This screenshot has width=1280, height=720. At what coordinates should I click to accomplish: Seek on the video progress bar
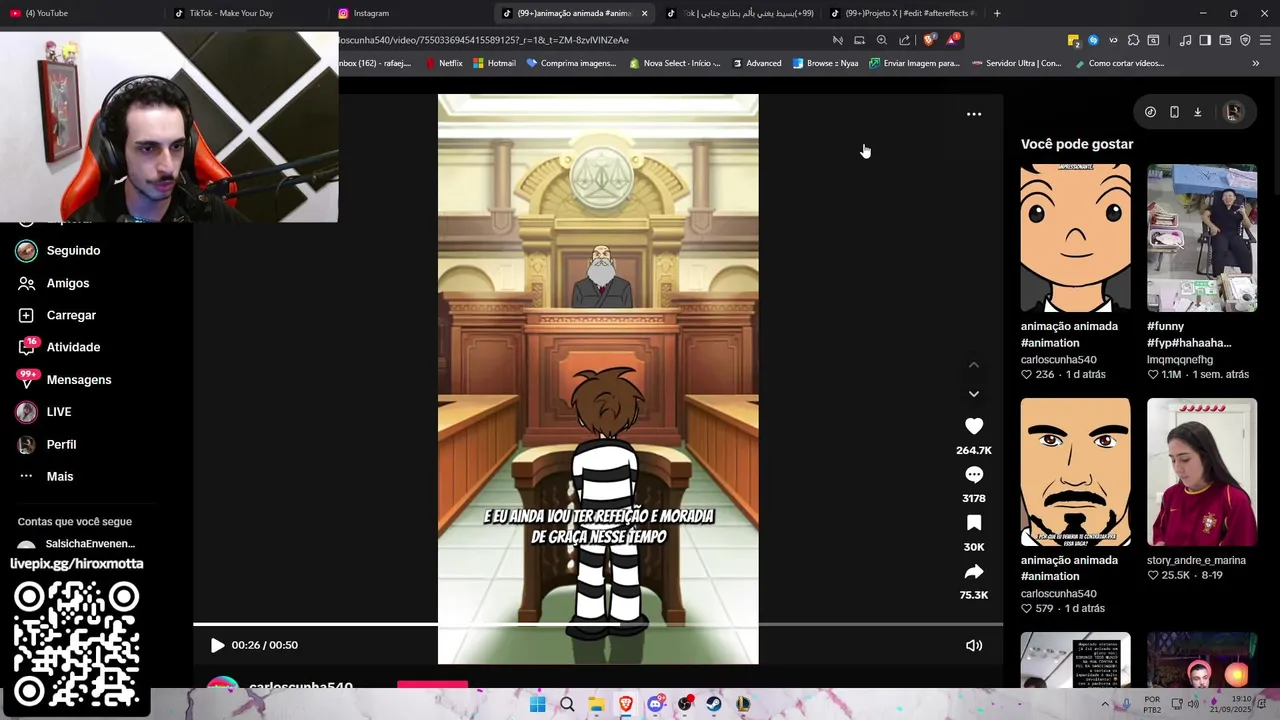(x=598, y=624)
